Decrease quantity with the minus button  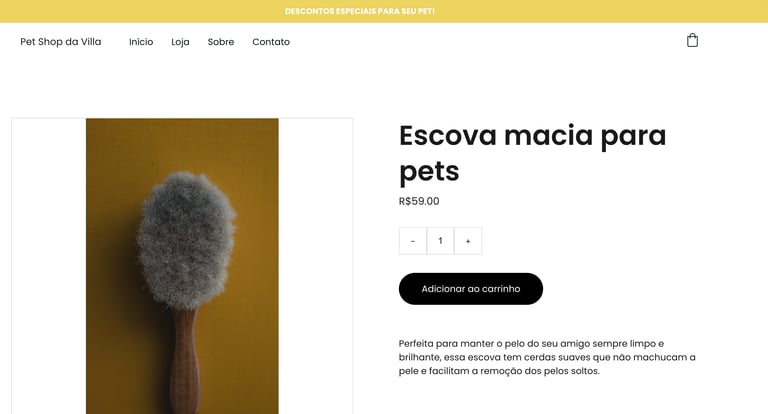click(x=413, y=241)
